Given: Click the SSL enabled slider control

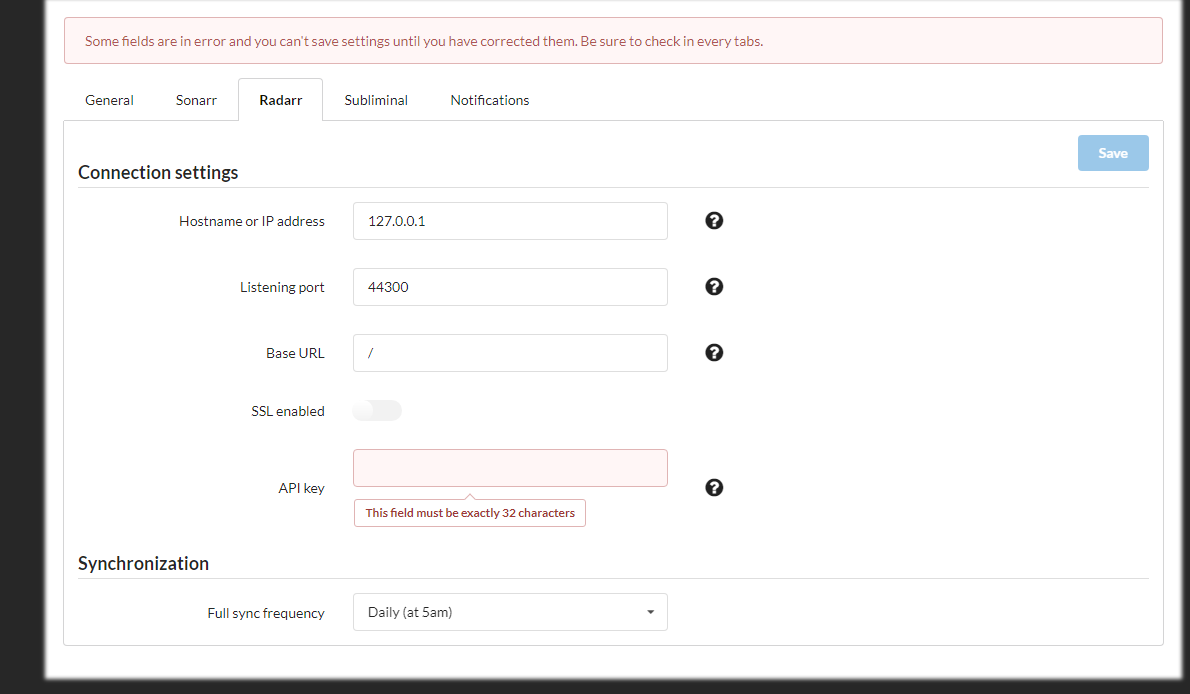Looking at the screenshot, I should [x=377, y=410].
